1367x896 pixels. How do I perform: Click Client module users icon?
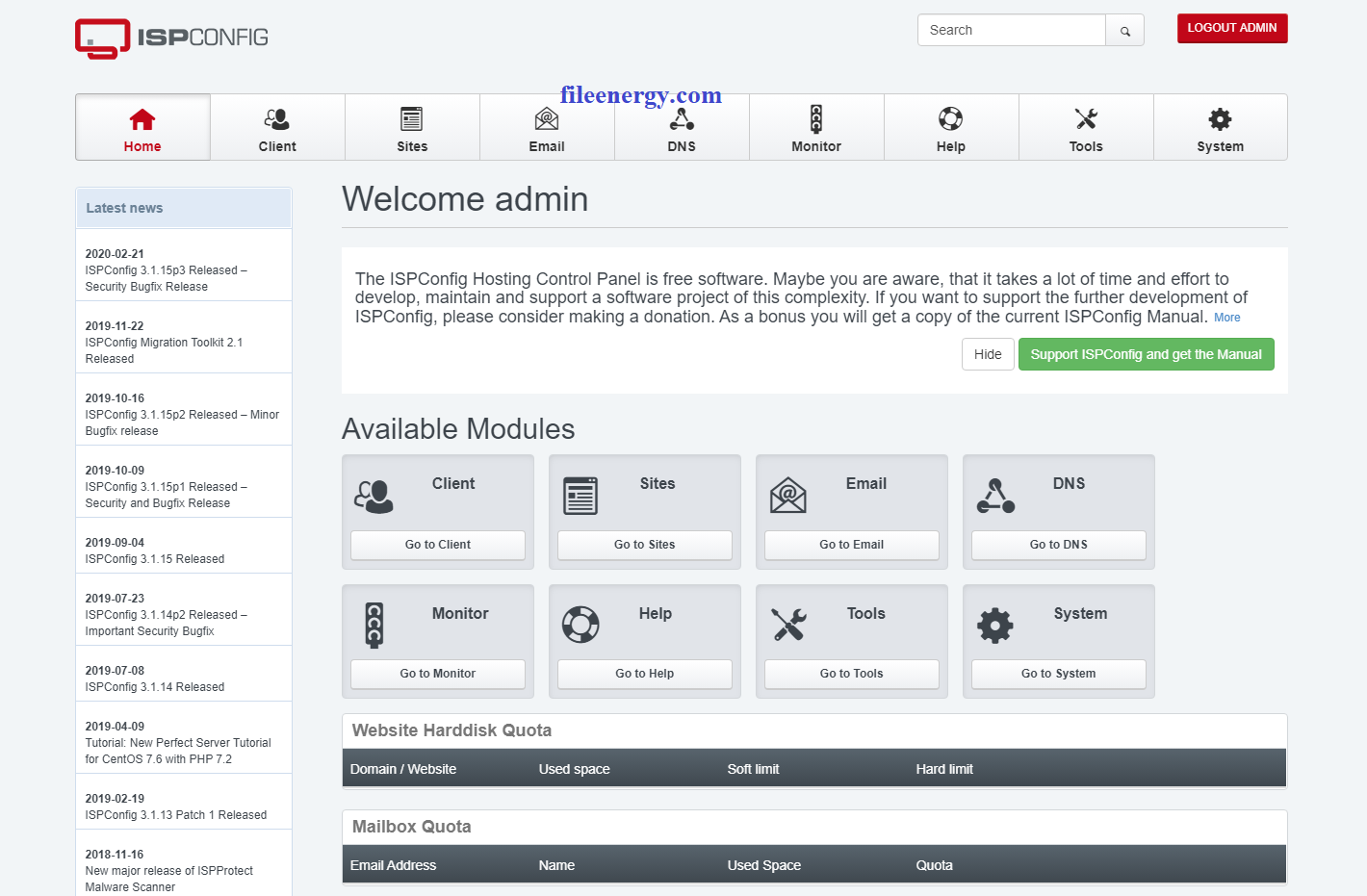tap(374, 496)
